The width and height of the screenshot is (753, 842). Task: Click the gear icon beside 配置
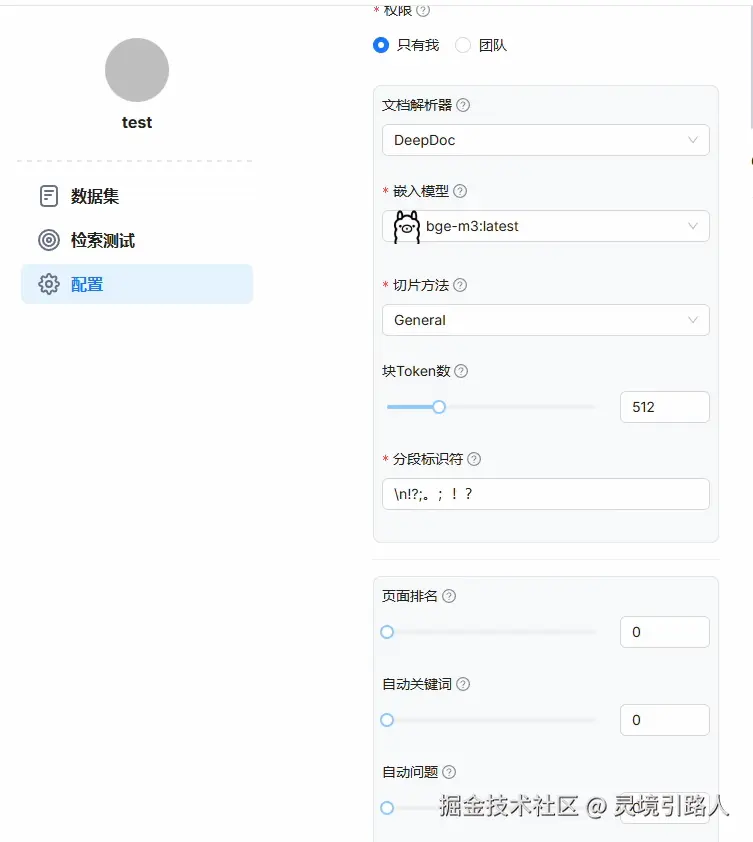coord(48,284)
